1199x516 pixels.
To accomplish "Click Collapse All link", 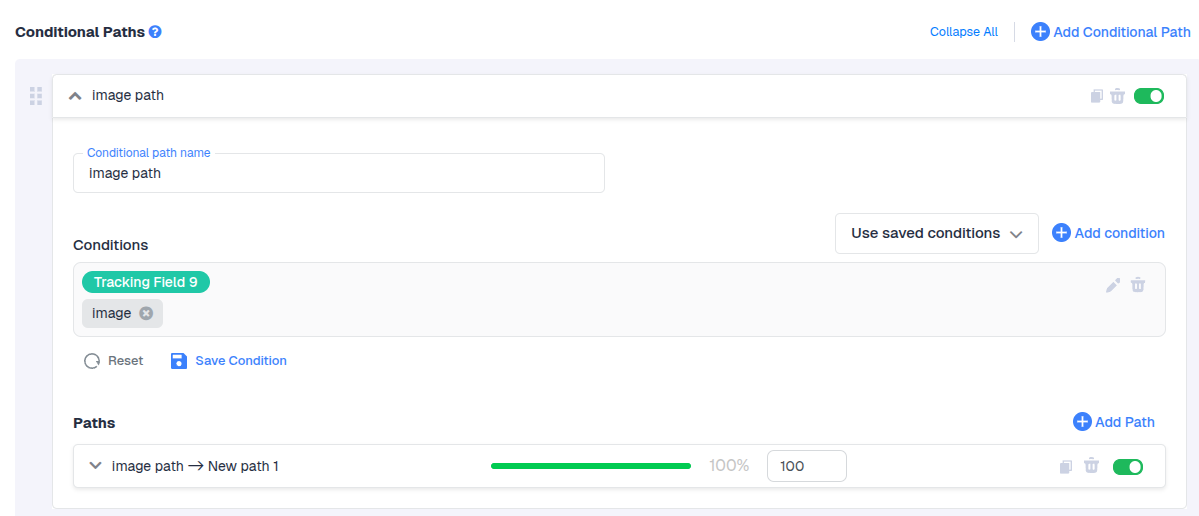I will (963, 32).
